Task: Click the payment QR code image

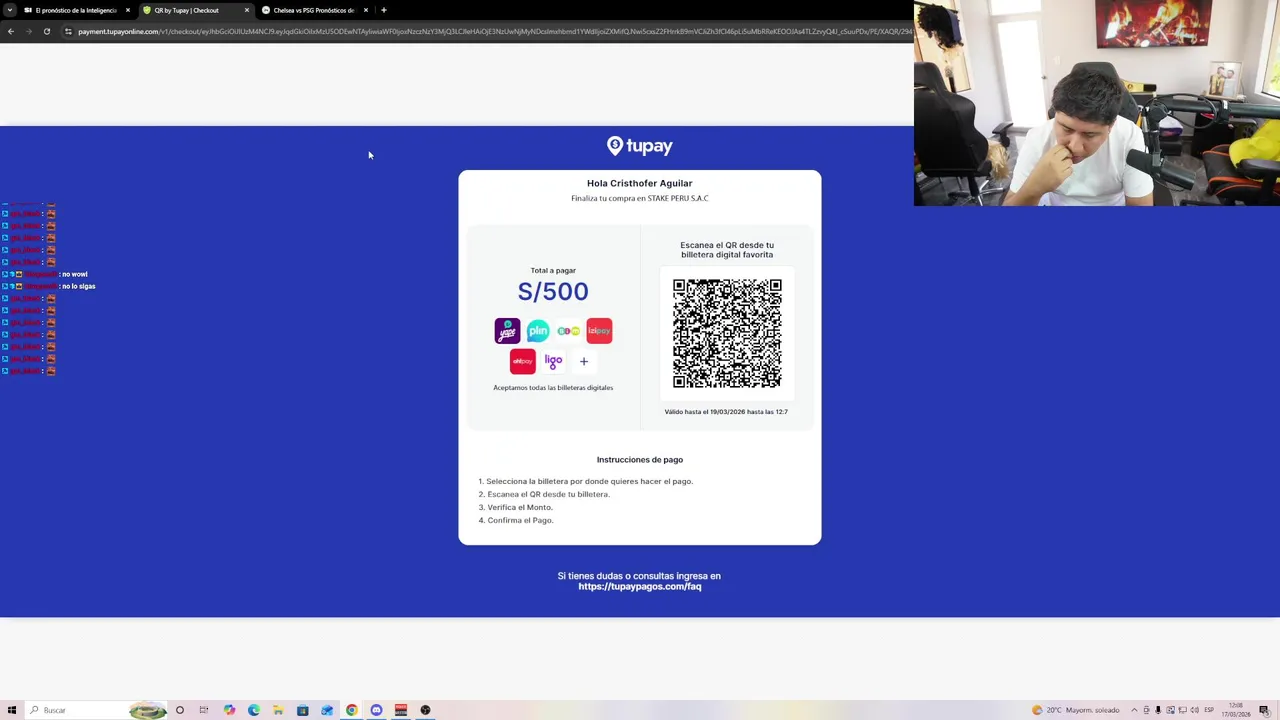Action: 727,334
